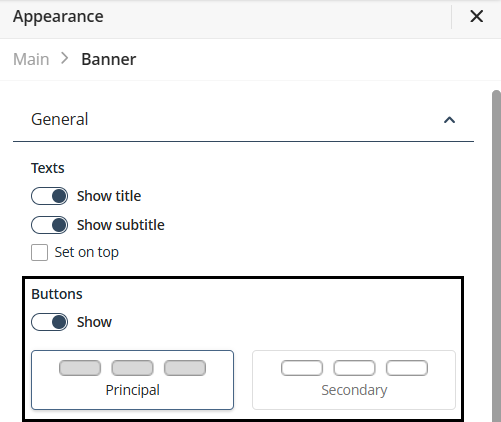Turn off the Show title switch

pyautogui.click(x=49, y=196)
